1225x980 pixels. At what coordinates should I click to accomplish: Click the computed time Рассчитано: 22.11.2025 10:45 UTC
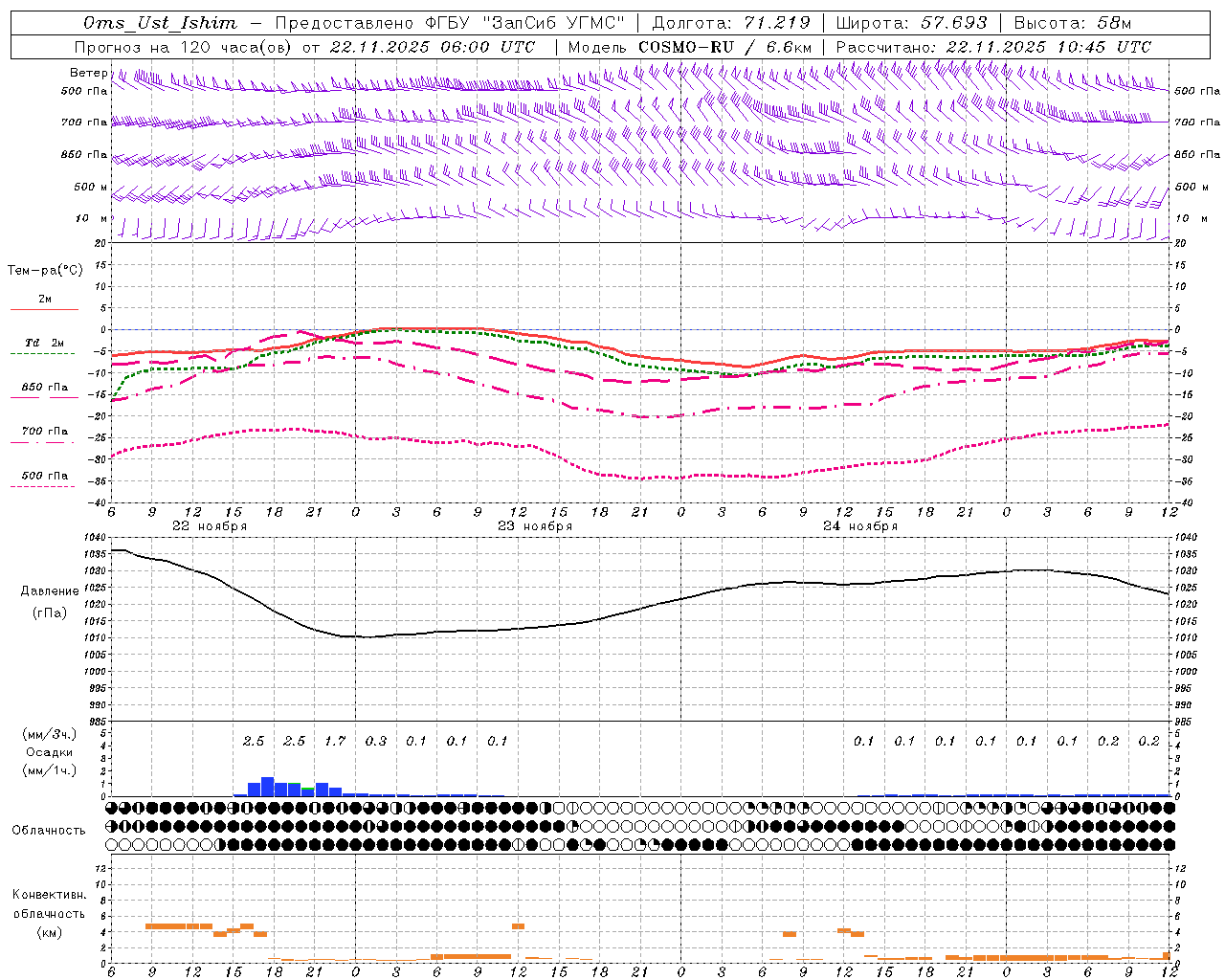click(993, 47)
